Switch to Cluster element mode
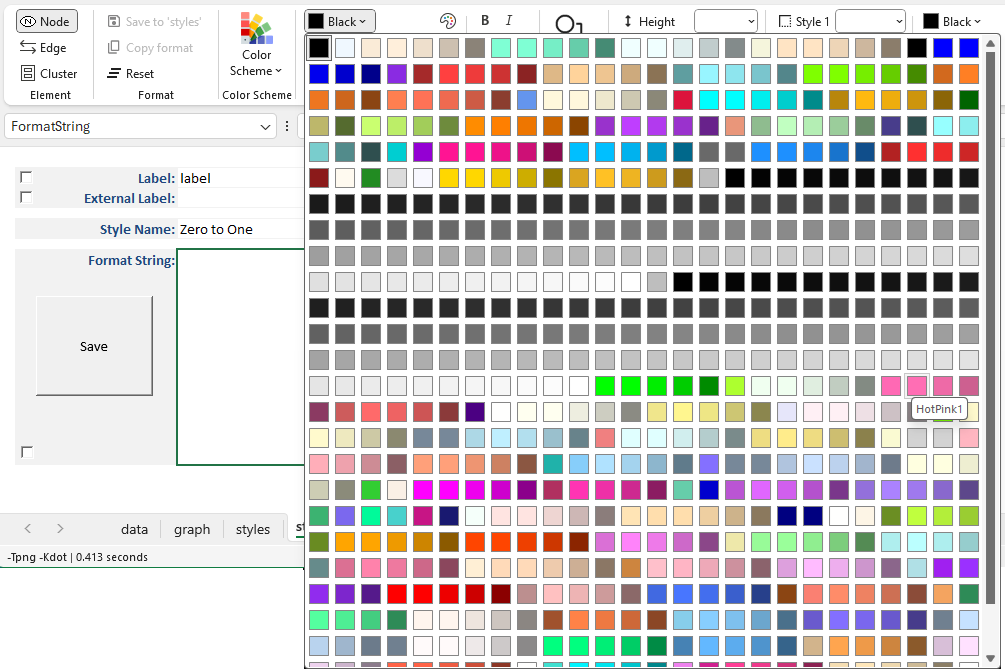The height and width of the screenshot is (672, 1005). 49,73
